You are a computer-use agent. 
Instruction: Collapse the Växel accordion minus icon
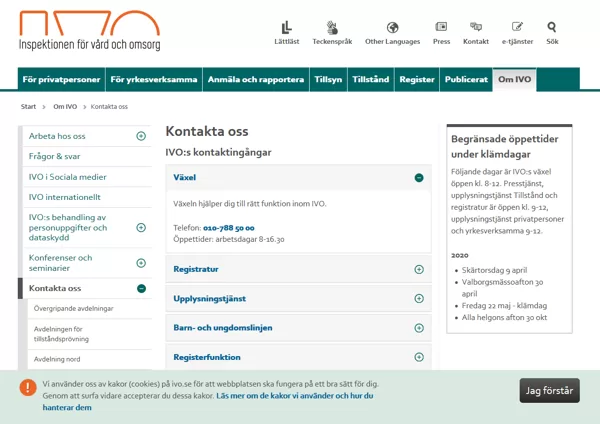(x=419, y=178)
